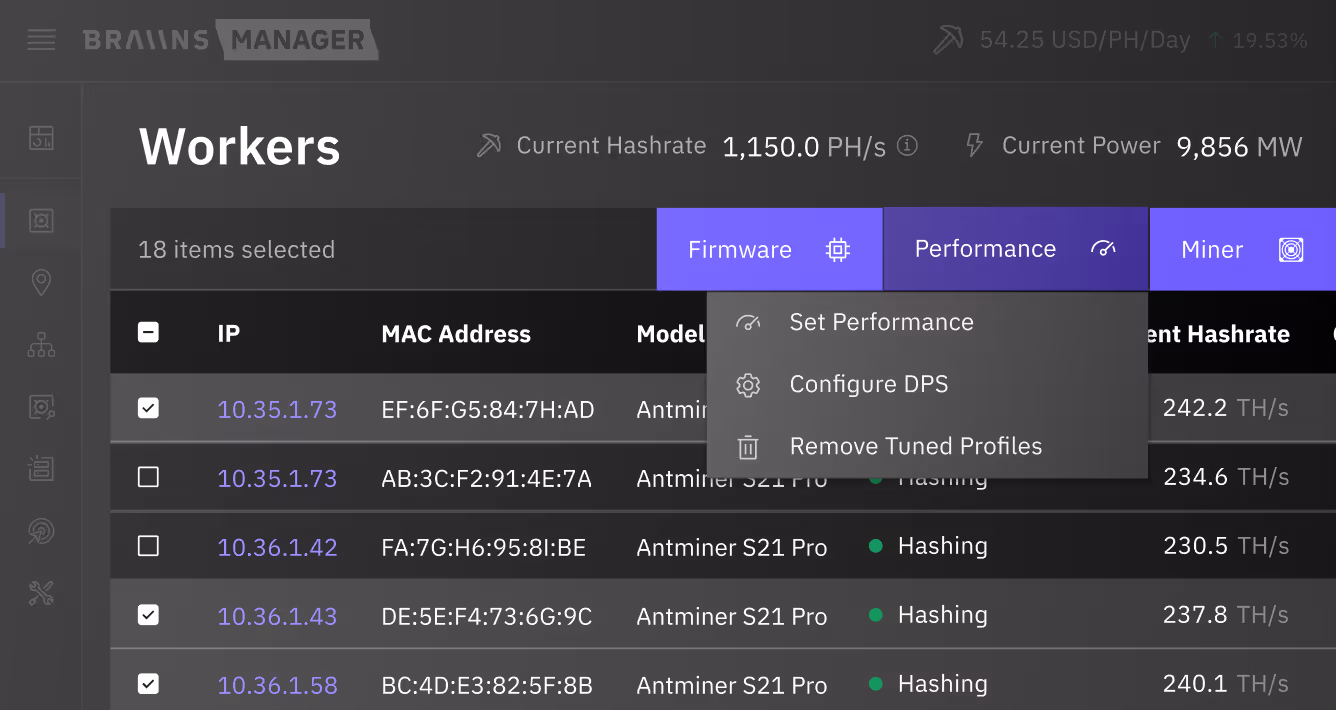Screen dimensions: 1336x710
Task: Click the 9,856 MW power total
Action: [x=1239, y=147]
